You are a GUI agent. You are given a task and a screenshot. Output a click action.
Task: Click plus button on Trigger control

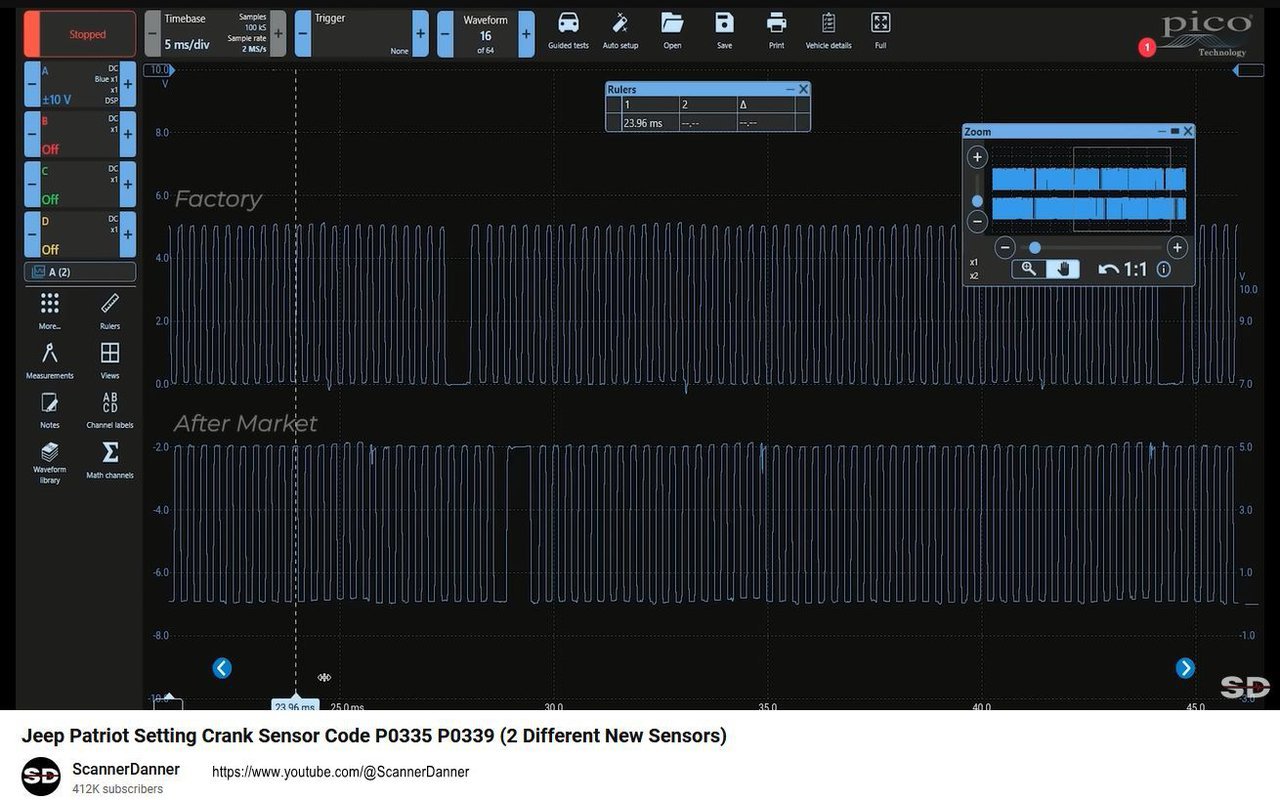[420, 34]
